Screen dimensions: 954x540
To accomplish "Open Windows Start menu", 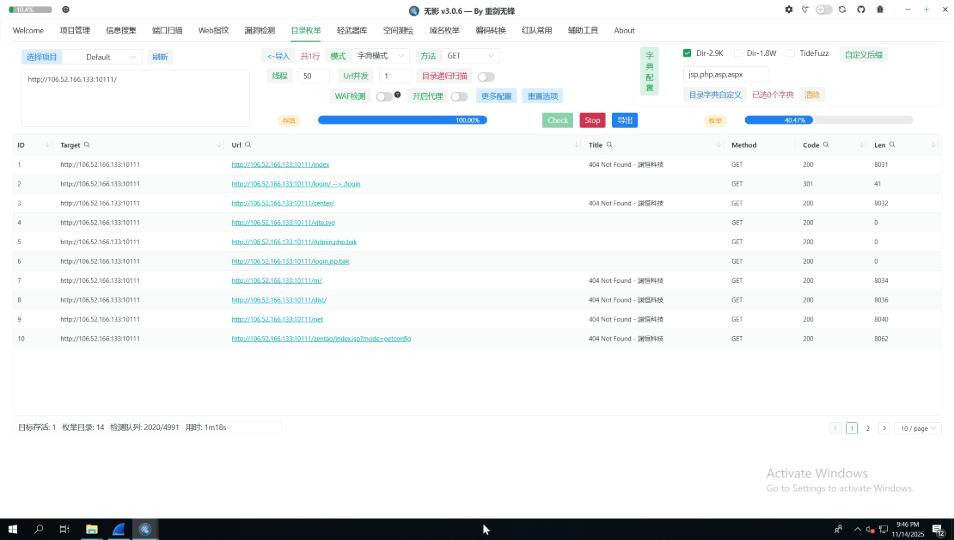I will tap(12, 529).
